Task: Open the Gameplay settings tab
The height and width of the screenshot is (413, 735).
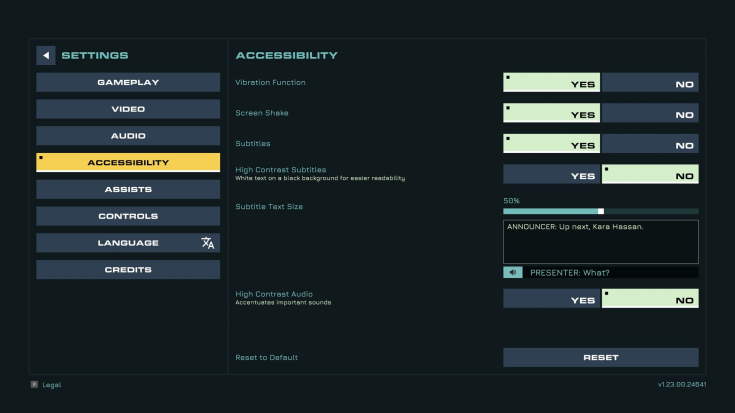Action: coord(128,83)
